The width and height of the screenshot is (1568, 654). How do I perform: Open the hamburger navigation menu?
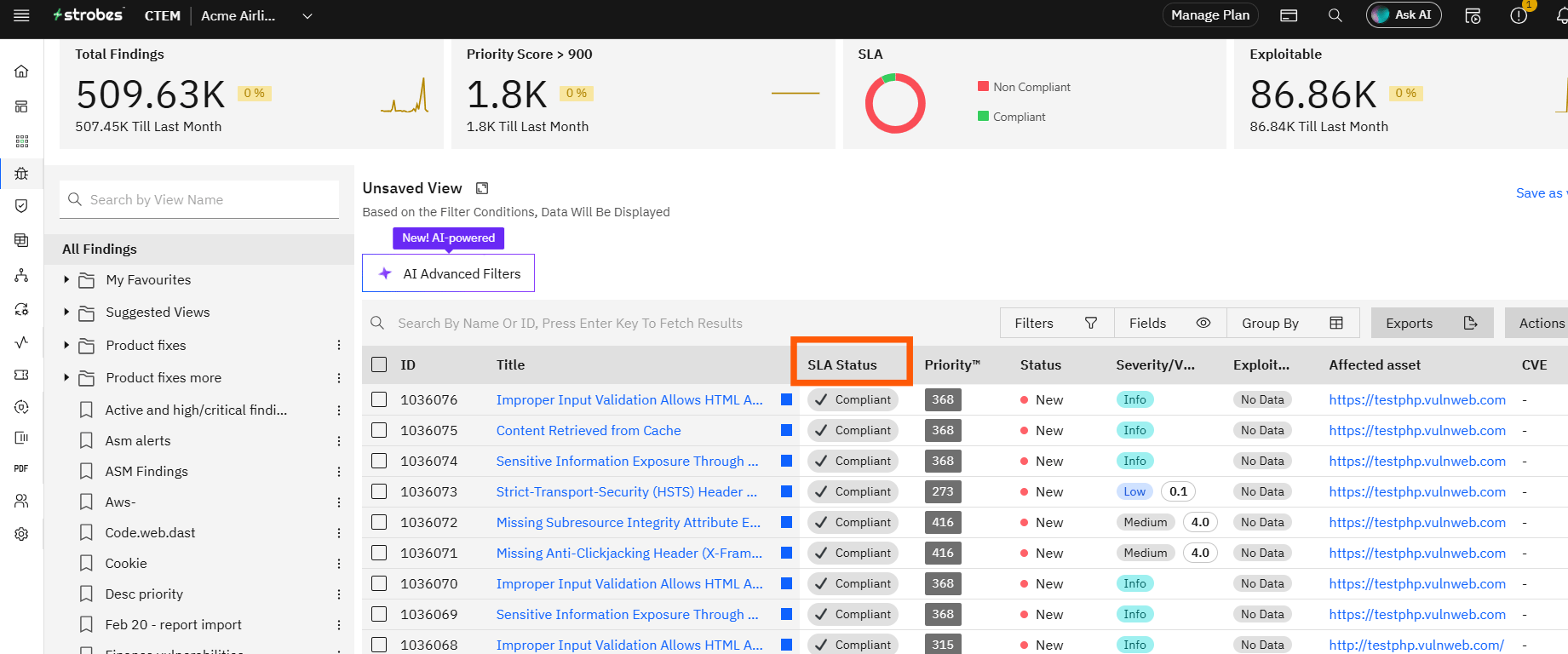pyautogui.click(x=21, y=15)
